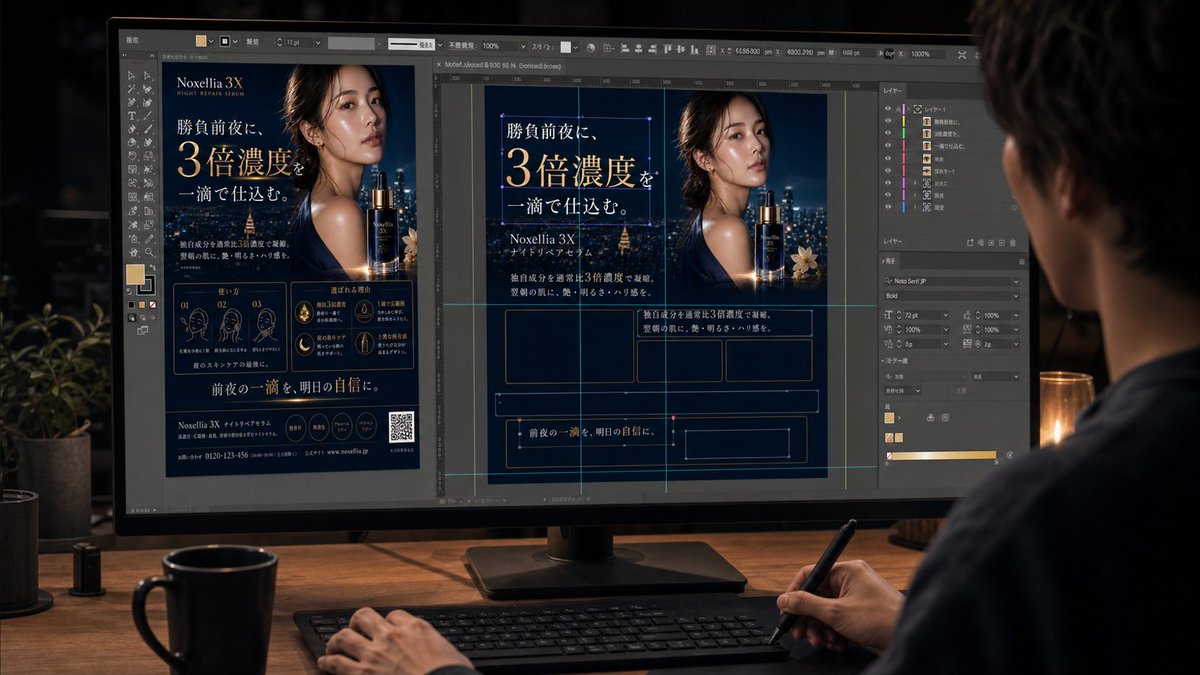Click the Align Top icon in control bar
1200x675 pixels.
tap(667, 48)
